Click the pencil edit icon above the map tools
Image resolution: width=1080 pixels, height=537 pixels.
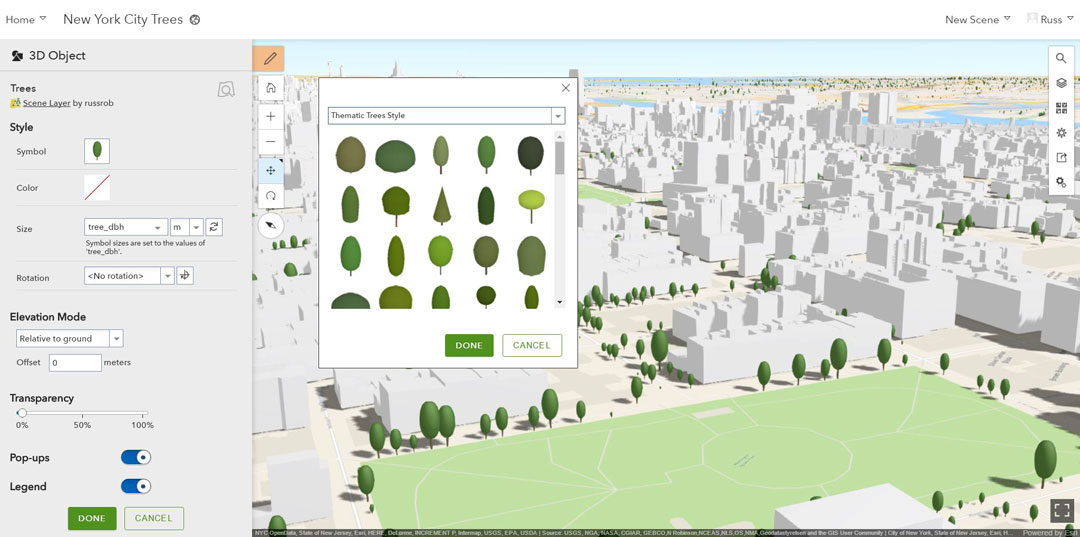[270, 58]
